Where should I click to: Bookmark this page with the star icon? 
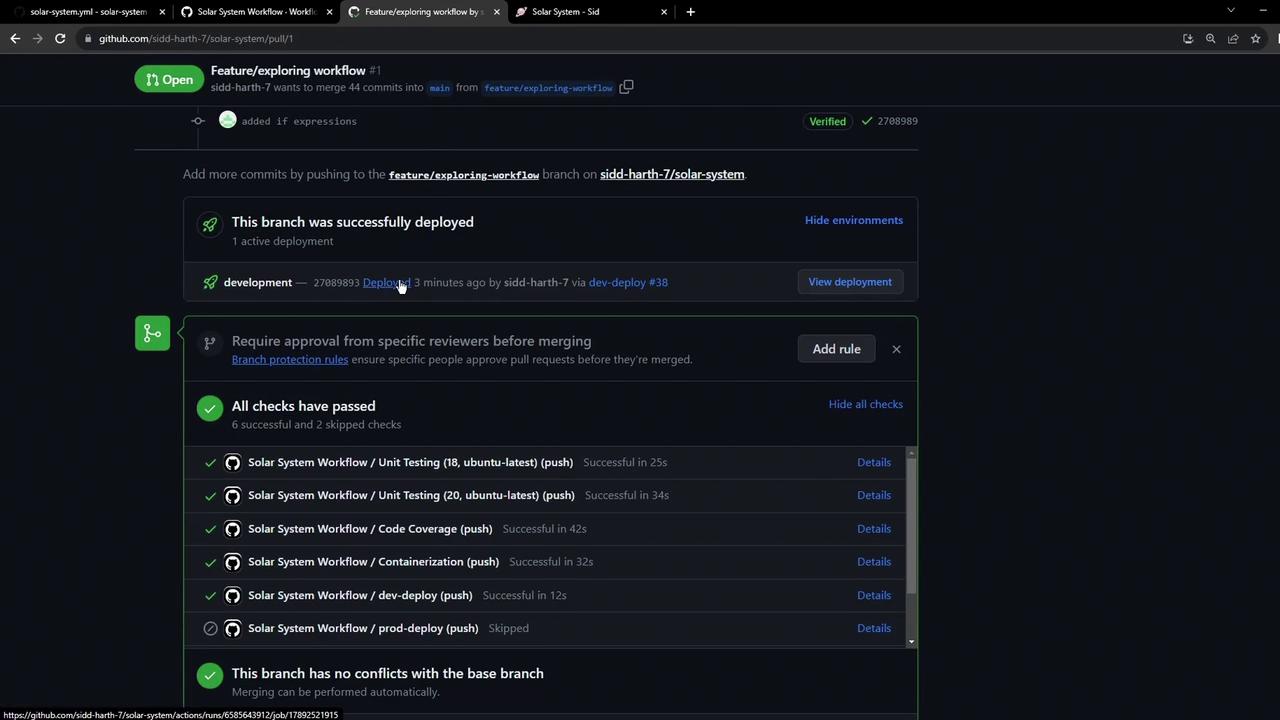1256,38
